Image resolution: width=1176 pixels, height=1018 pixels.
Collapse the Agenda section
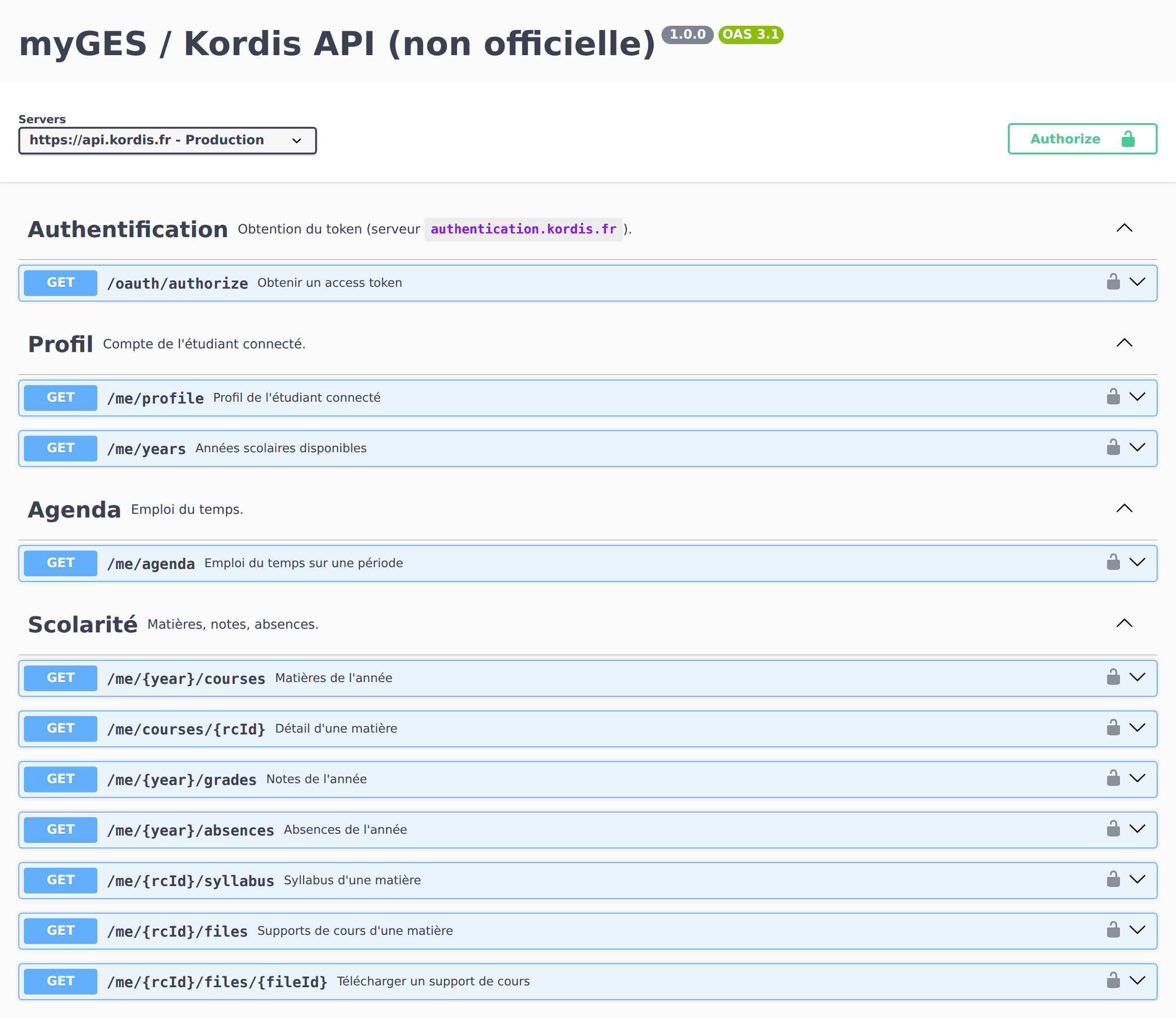(x=1125, y=508)
